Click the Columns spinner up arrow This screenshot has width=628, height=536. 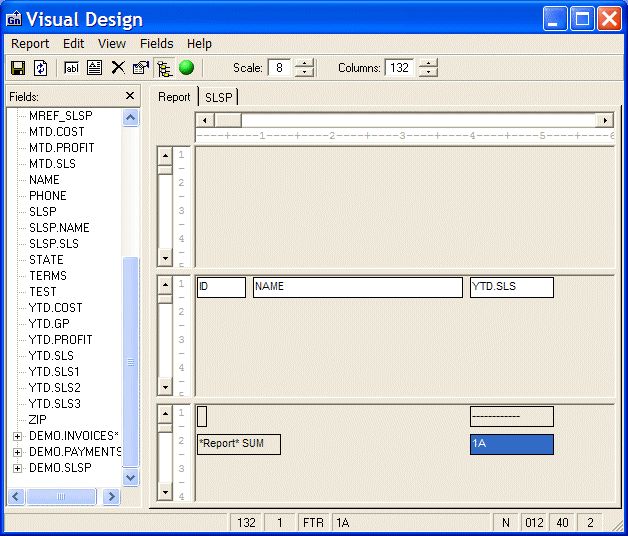(428, 63)
